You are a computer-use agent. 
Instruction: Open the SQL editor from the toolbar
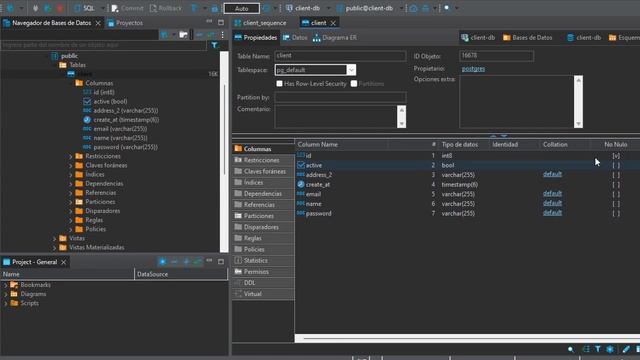[x=85, y=8]
